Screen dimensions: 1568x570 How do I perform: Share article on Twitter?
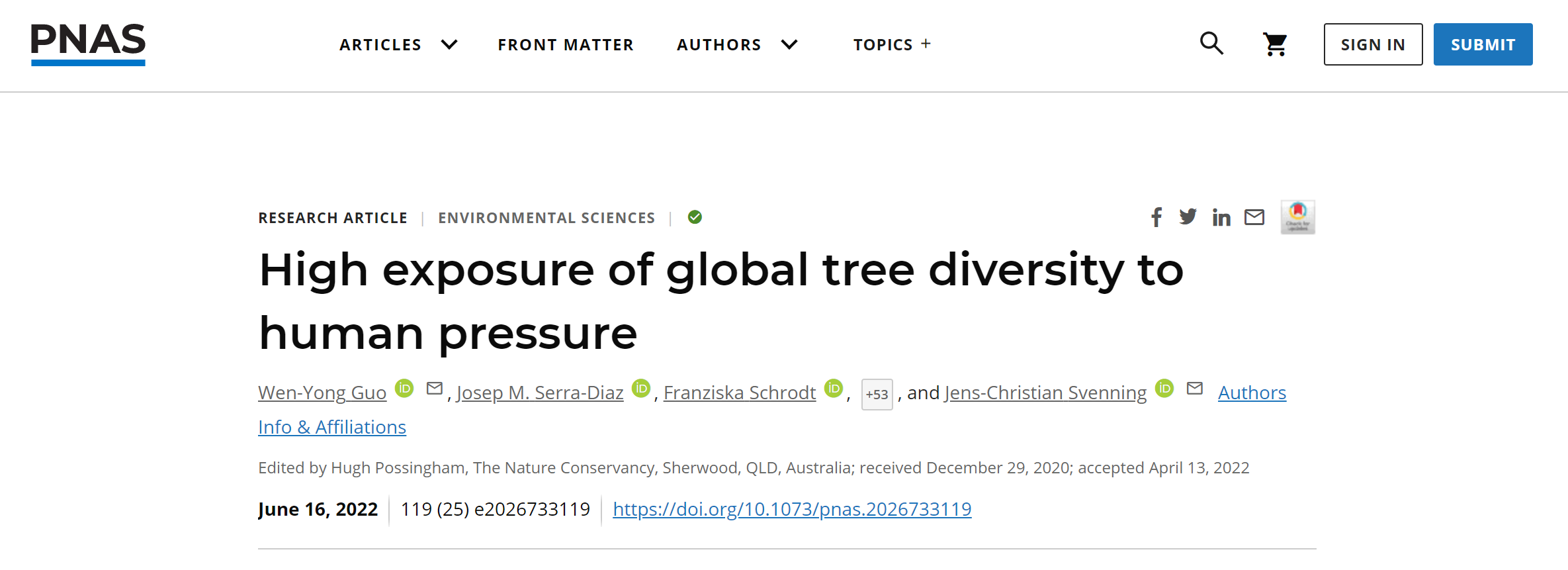pyautogui.click(x=1188, y=217)
